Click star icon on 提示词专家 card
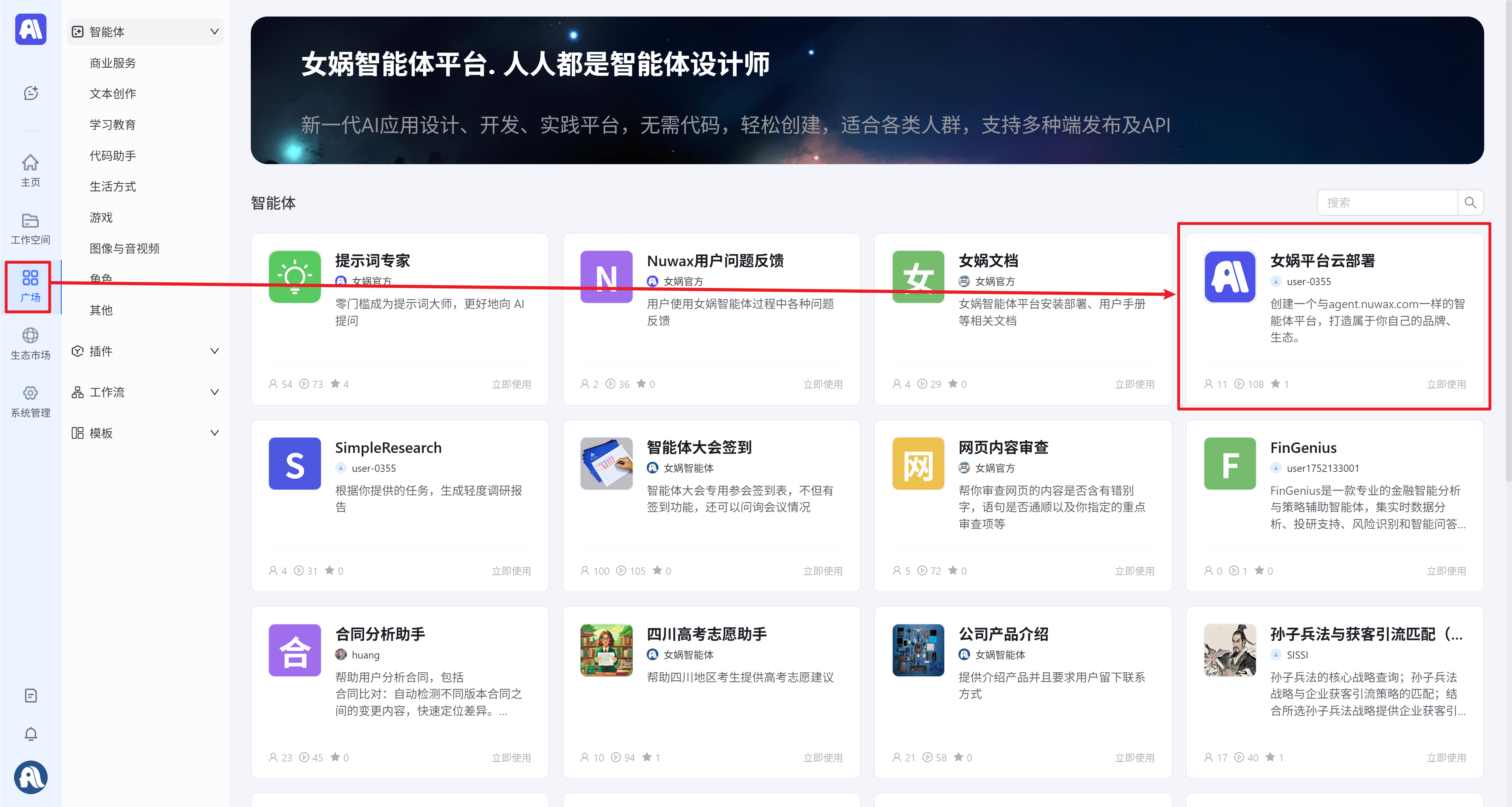 (x=335, y=383)
